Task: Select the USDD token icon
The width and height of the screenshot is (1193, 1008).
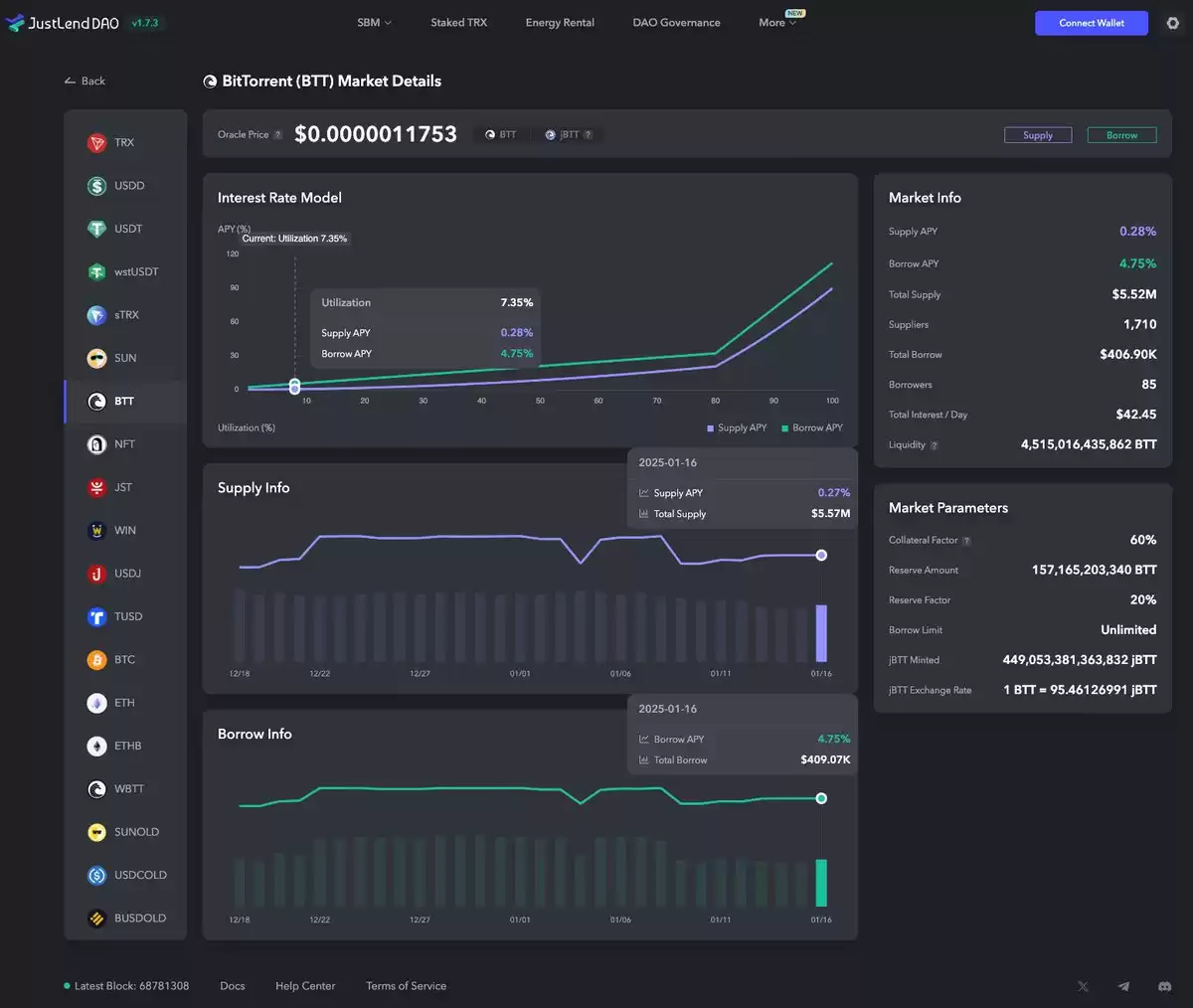Action: [x=96, y=186]
